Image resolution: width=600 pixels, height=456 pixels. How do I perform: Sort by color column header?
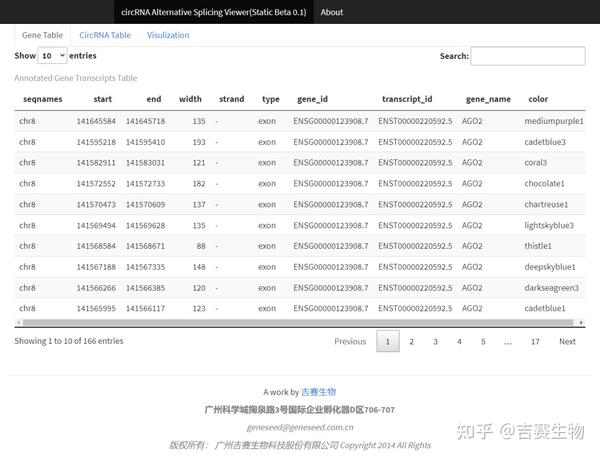(538, 99)
